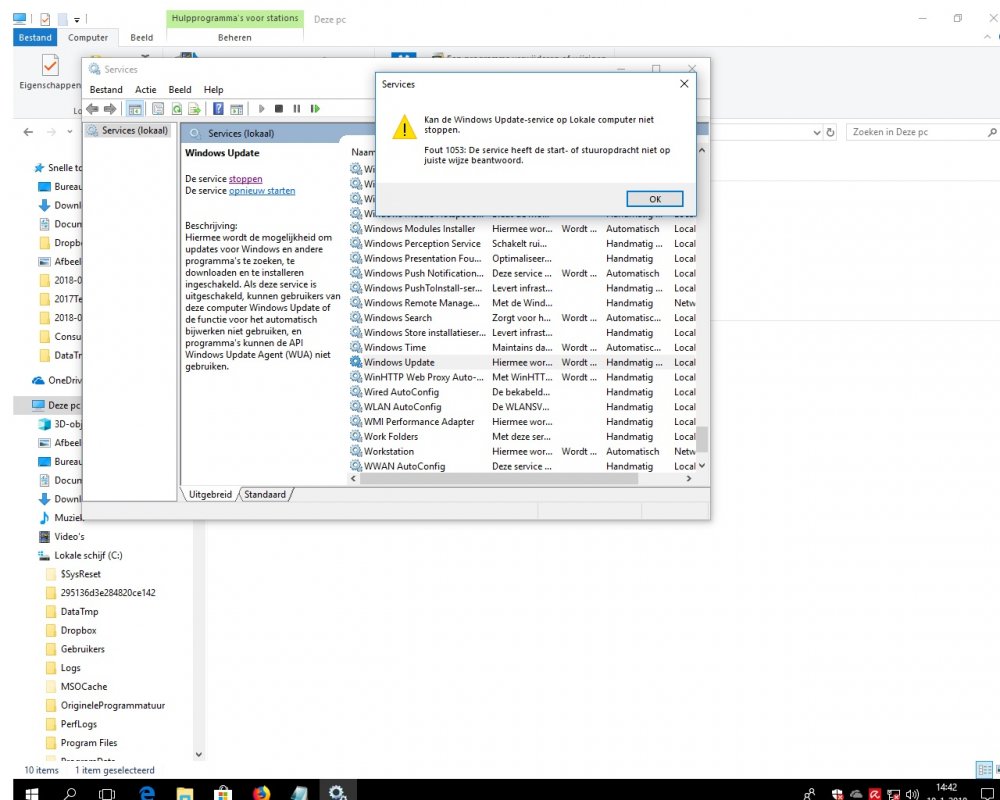Click the Refresh icon in Services toolbar
The width and height of the screenshot is (1000, 800).
[177, 109]
